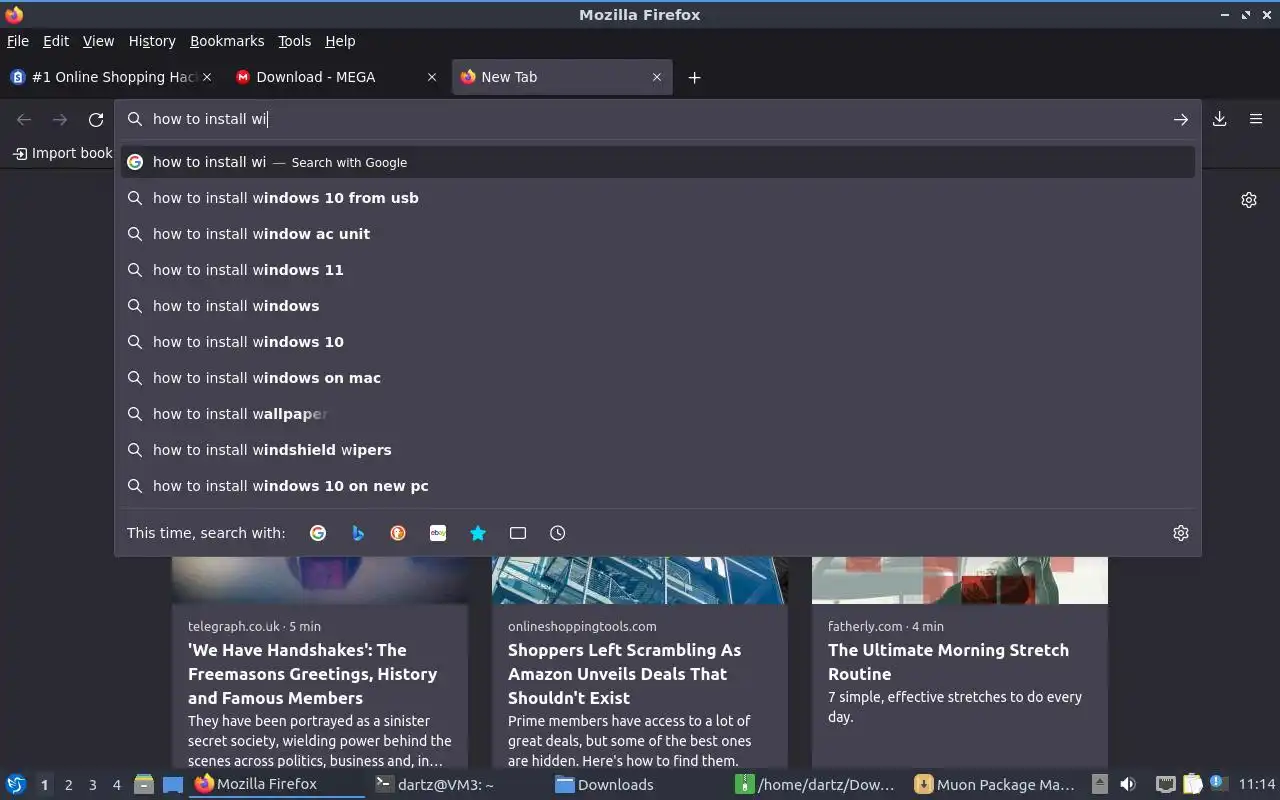Switch to virtual desktop 2
1280x800 pixels.
click(x=68, y=785)
